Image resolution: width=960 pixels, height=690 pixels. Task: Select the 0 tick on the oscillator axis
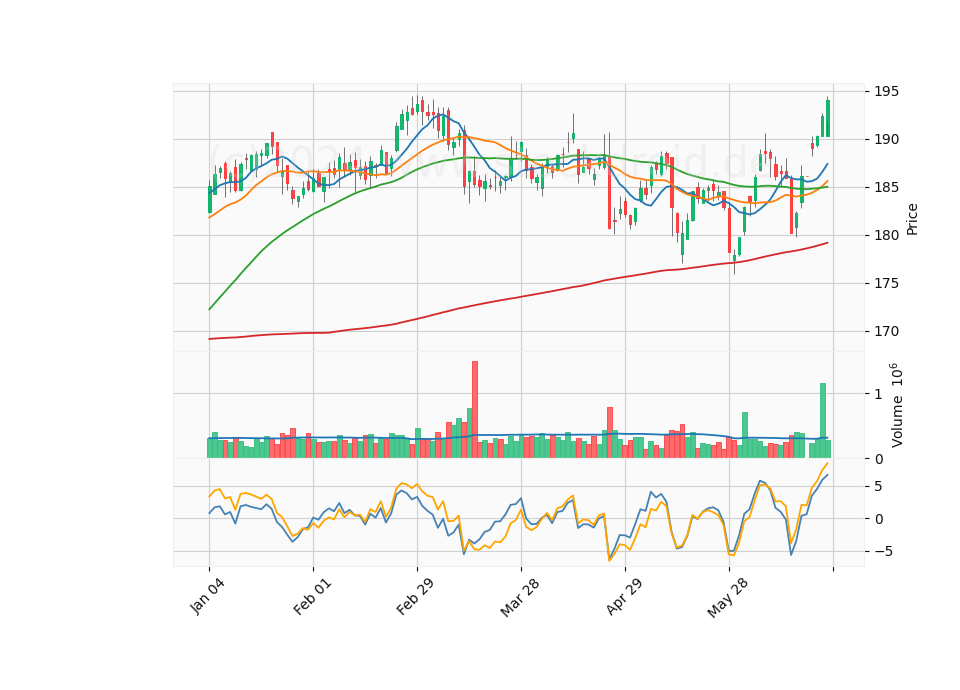pos(879,519)
